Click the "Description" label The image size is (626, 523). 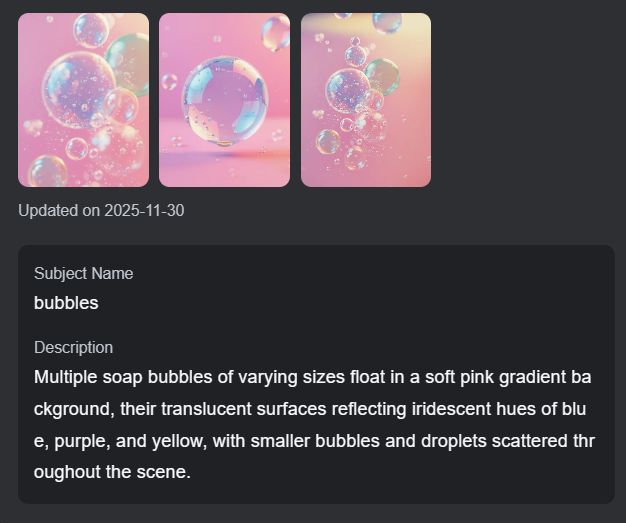pos(73,347)
